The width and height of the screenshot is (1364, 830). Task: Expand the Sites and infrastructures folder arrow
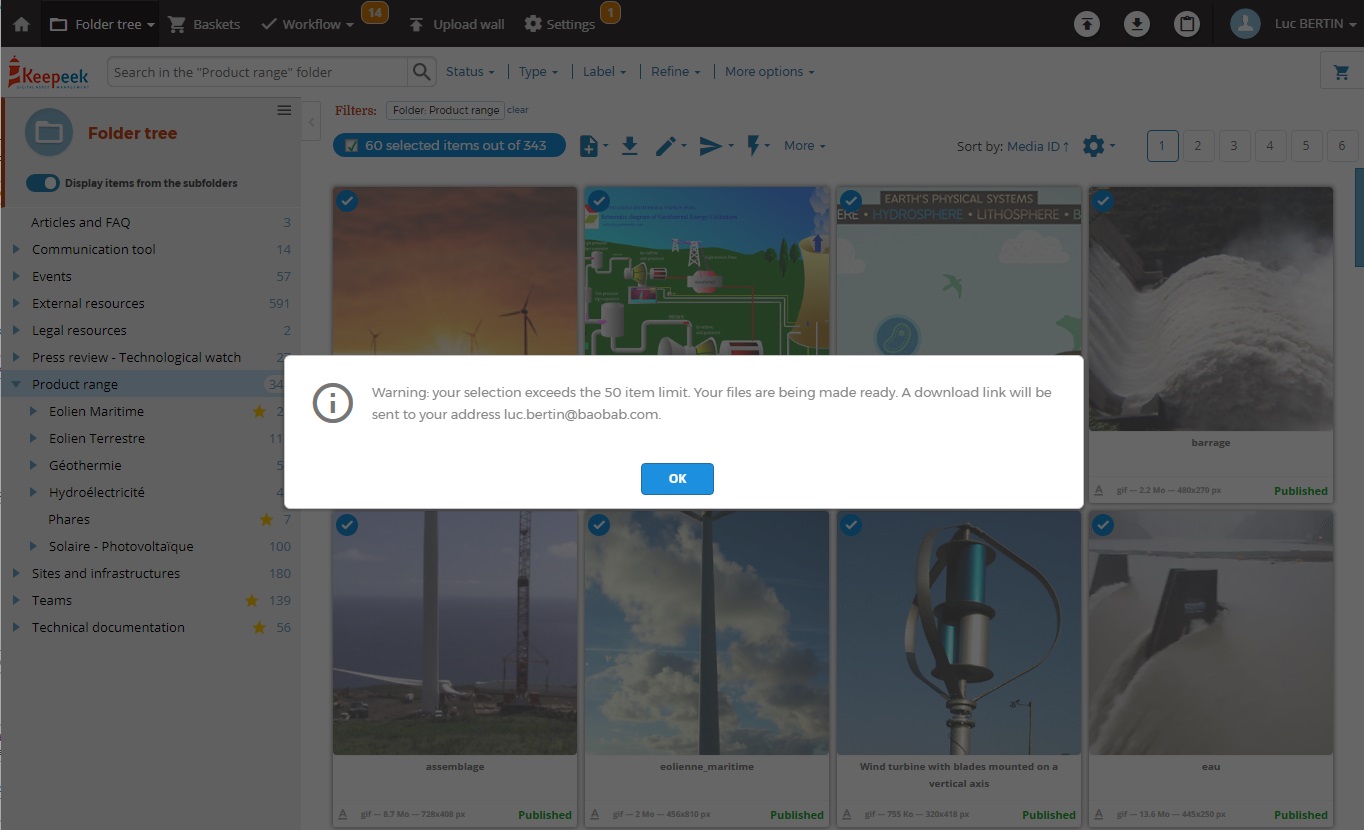pyautogui.click(x=16, y=574)
